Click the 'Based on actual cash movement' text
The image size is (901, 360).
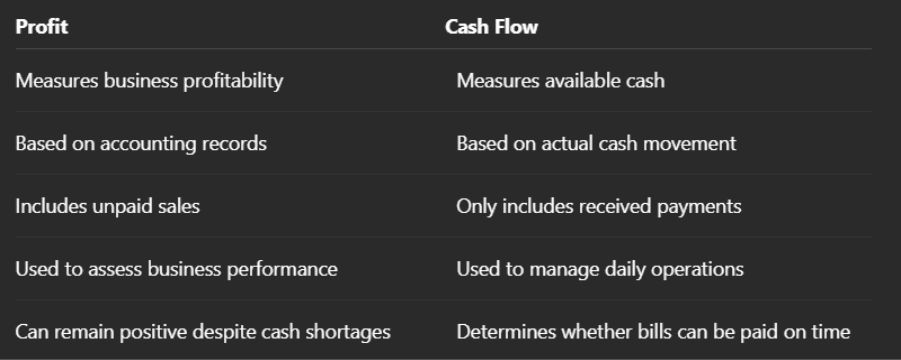596,144
